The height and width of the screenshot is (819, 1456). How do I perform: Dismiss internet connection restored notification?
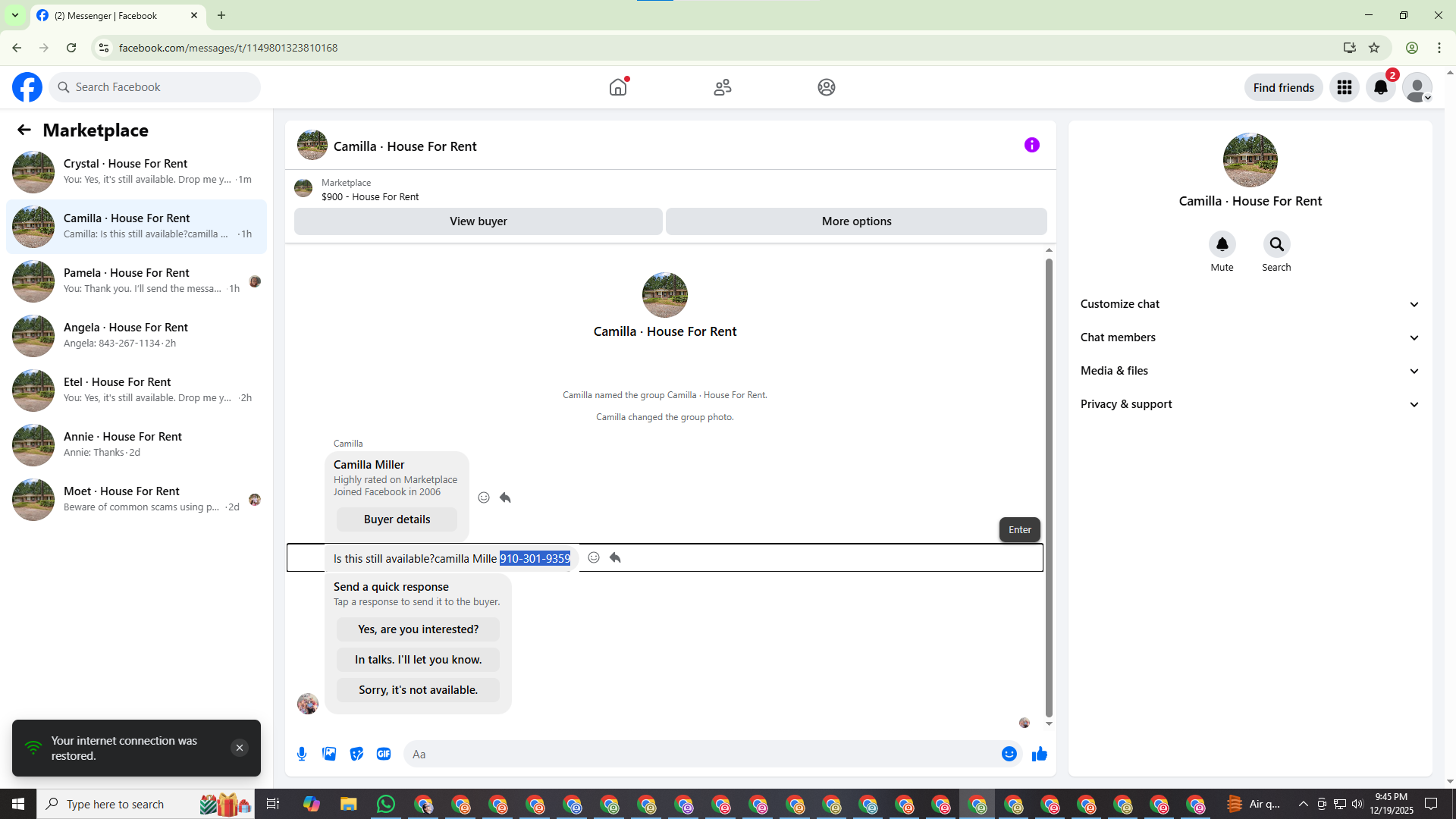coord(240,748)
